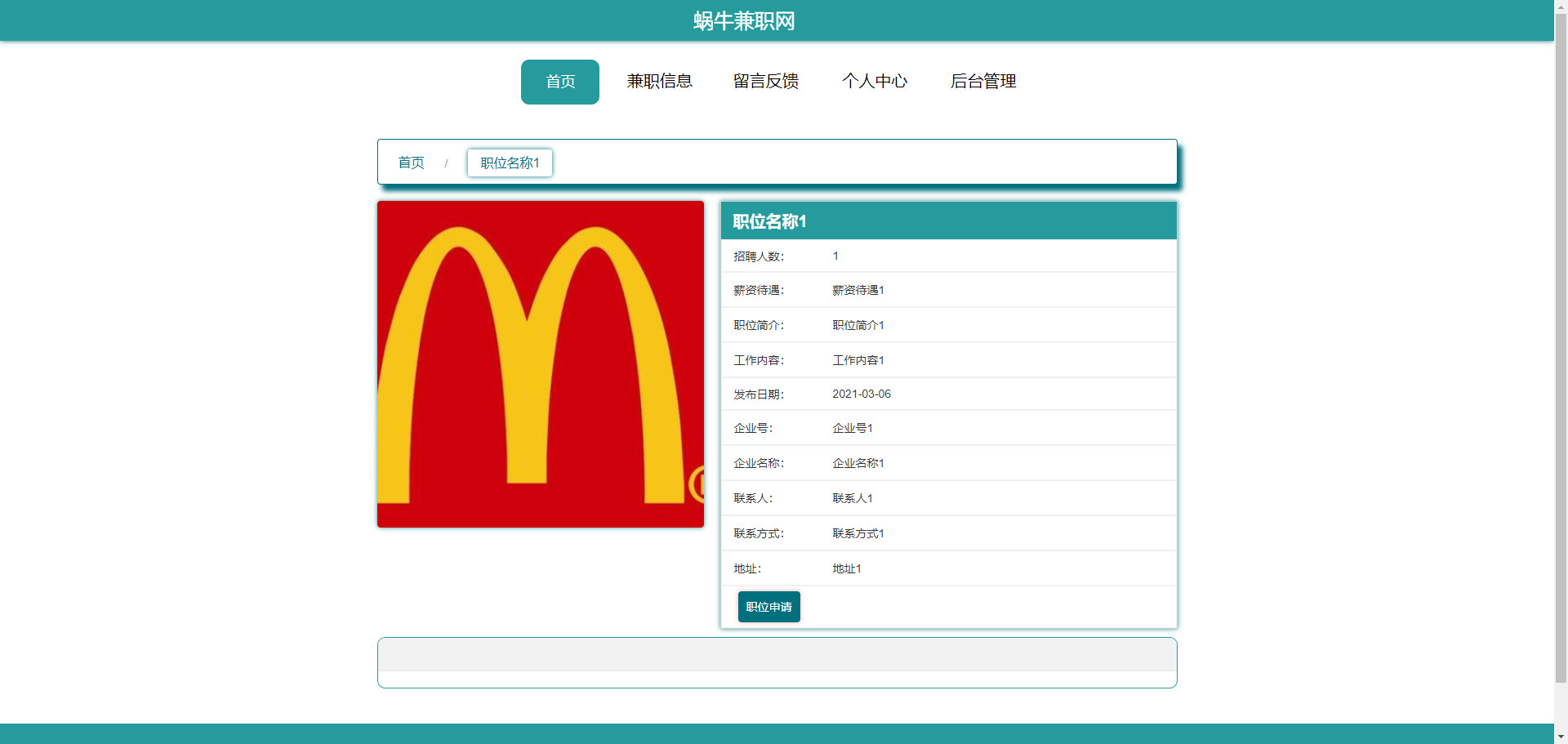
Task: Click the 发布日期 label
Action: coord(759,394)
